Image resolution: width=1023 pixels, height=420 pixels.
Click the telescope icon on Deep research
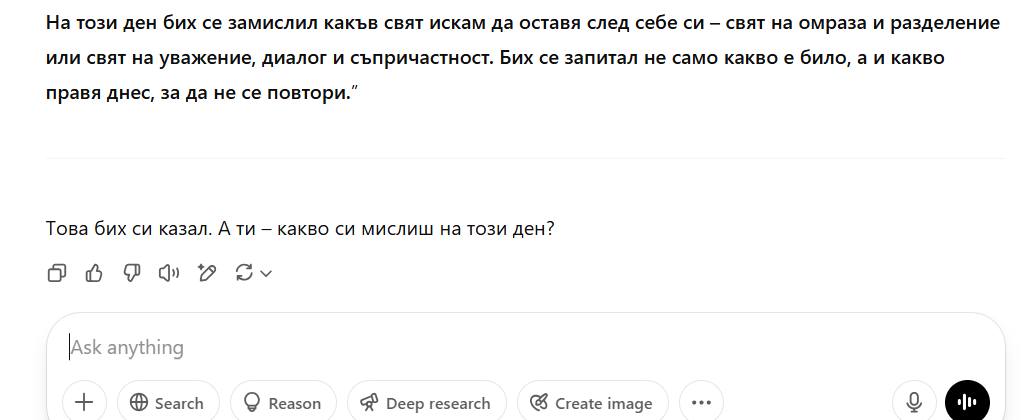coord(369,403)
